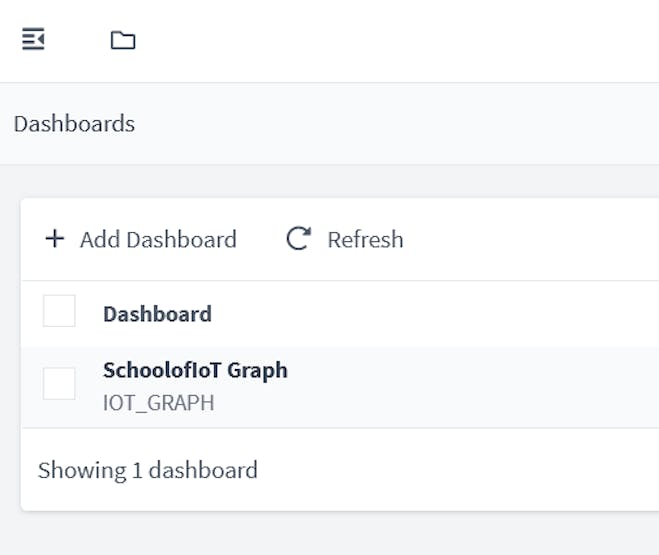Screen dimensions: 659x555
Task: Open the SchoolofIoT Graph dashboard
Action: (195, 370)
